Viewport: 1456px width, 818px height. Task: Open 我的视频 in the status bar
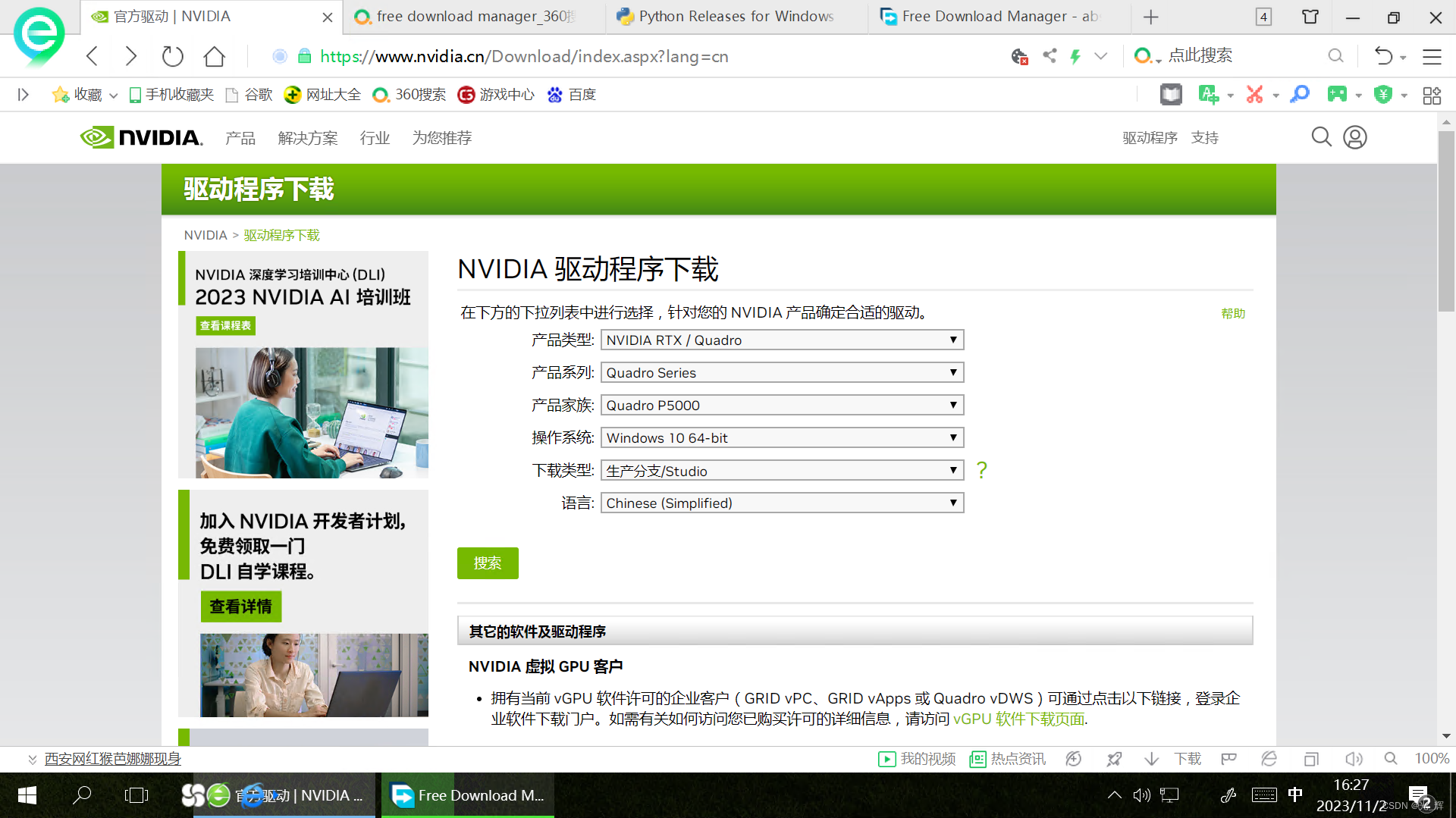point(917,759)
